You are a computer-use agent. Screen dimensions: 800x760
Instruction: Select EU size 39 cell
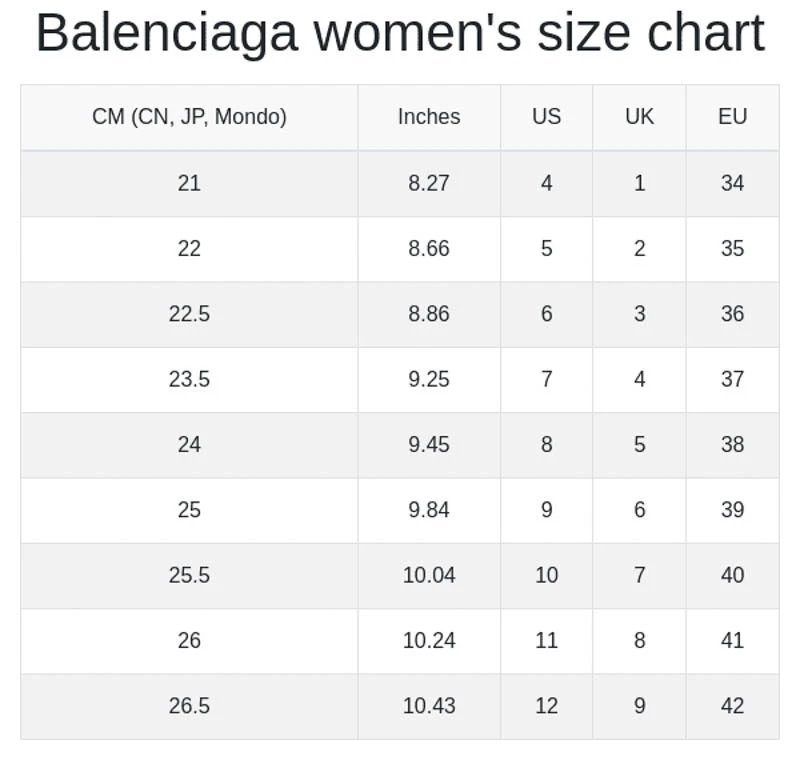[x=732, y=510]
